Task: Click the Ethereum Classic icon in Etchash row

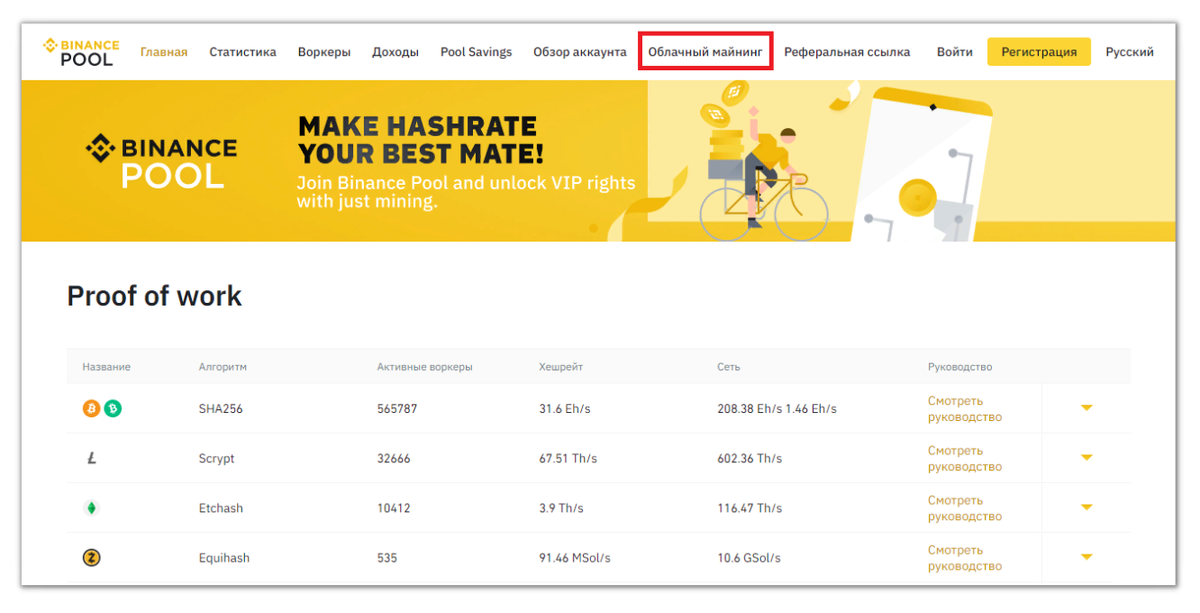Action: [92, 508]
